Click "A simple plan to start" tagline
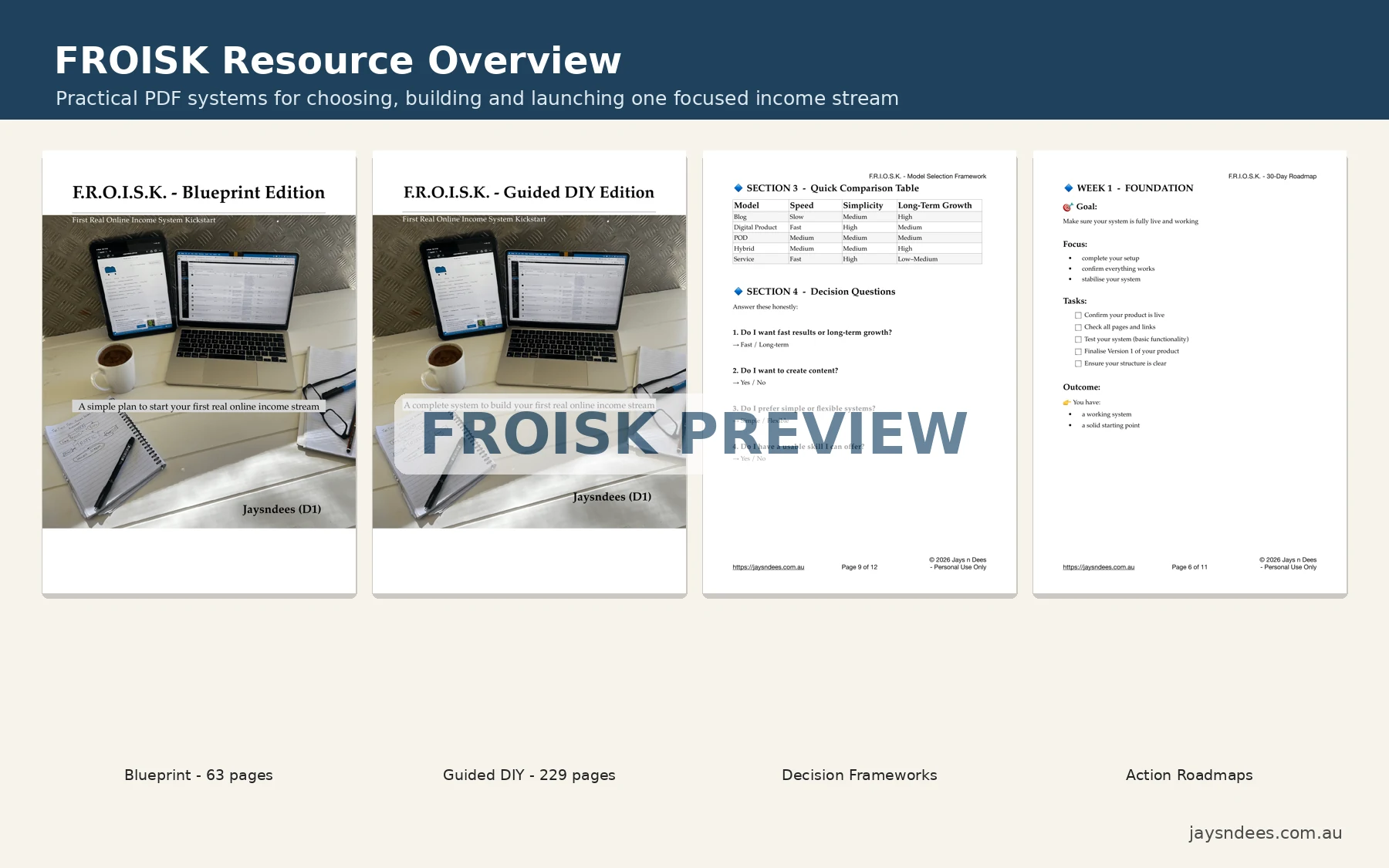The height and width of the screenshot is (868, 1389). (198, 407)
